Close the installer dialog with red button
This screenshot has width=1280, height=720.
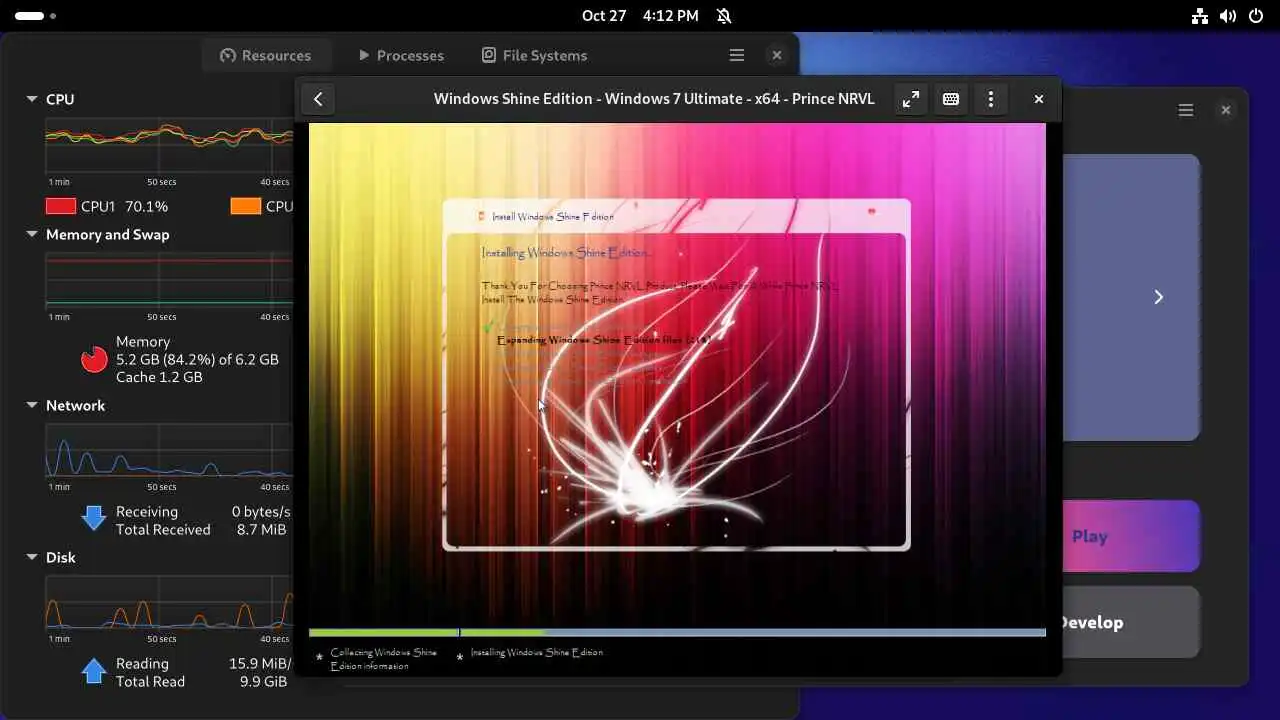coord(872,212)
